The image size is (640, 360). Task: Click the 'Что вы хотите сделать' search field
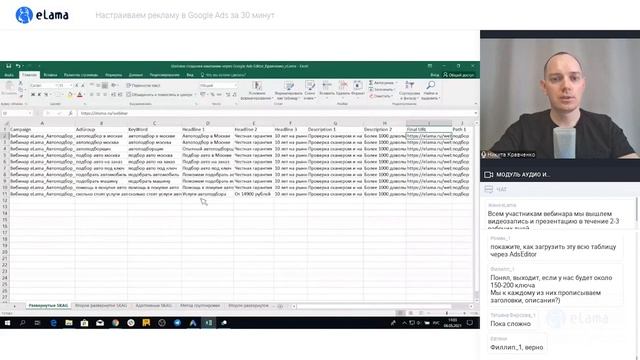click(x=223, y=75)
